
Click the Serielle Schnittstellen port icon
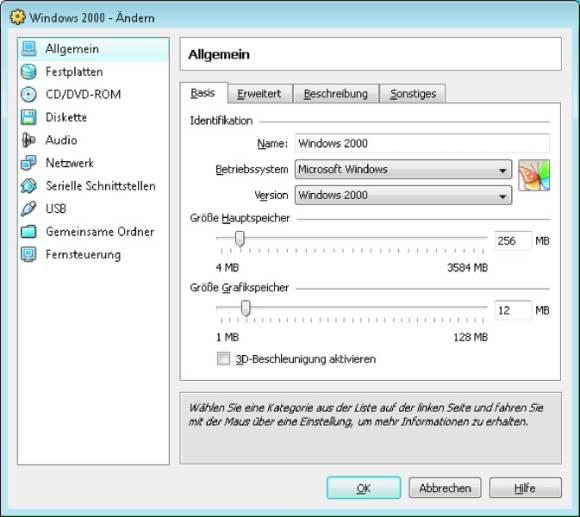click(x=28, y=186)
